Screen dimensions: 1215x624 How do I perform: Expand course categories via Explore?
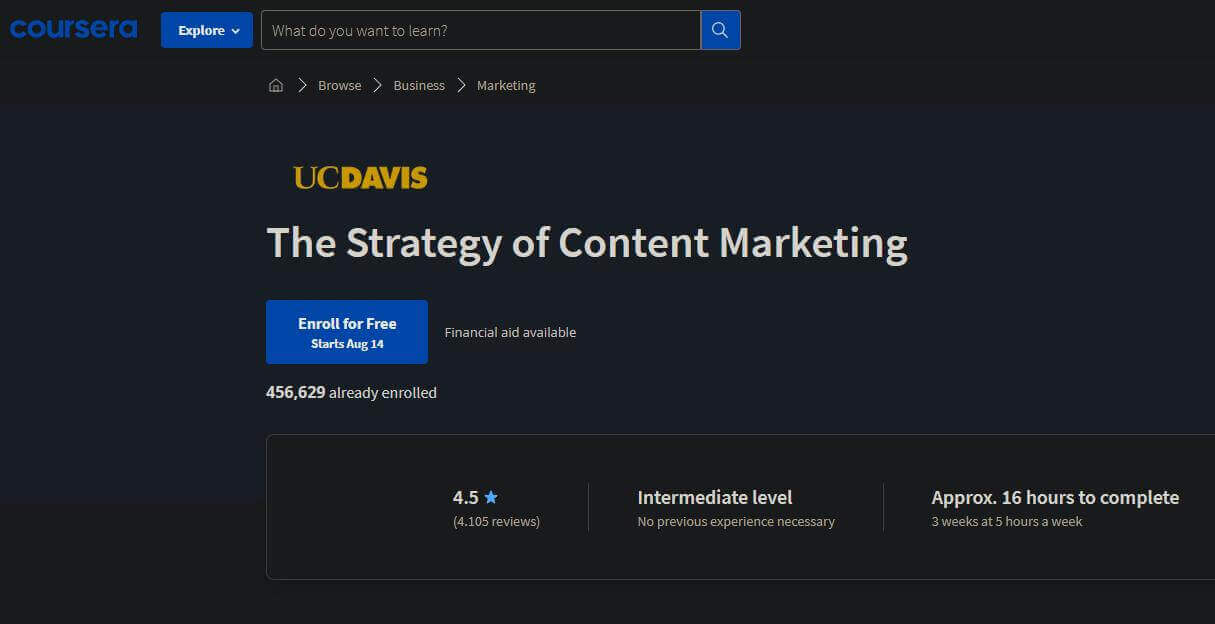click(206, 31)
